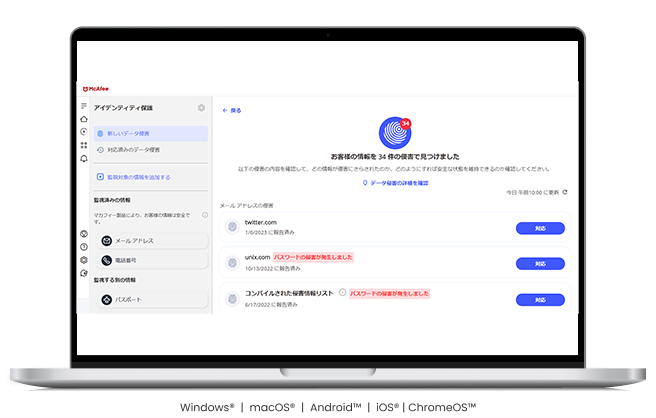656x418 pixels.
Task: Click the gear icon beside アイデンティティ保護 title
Action: [201, 108]
